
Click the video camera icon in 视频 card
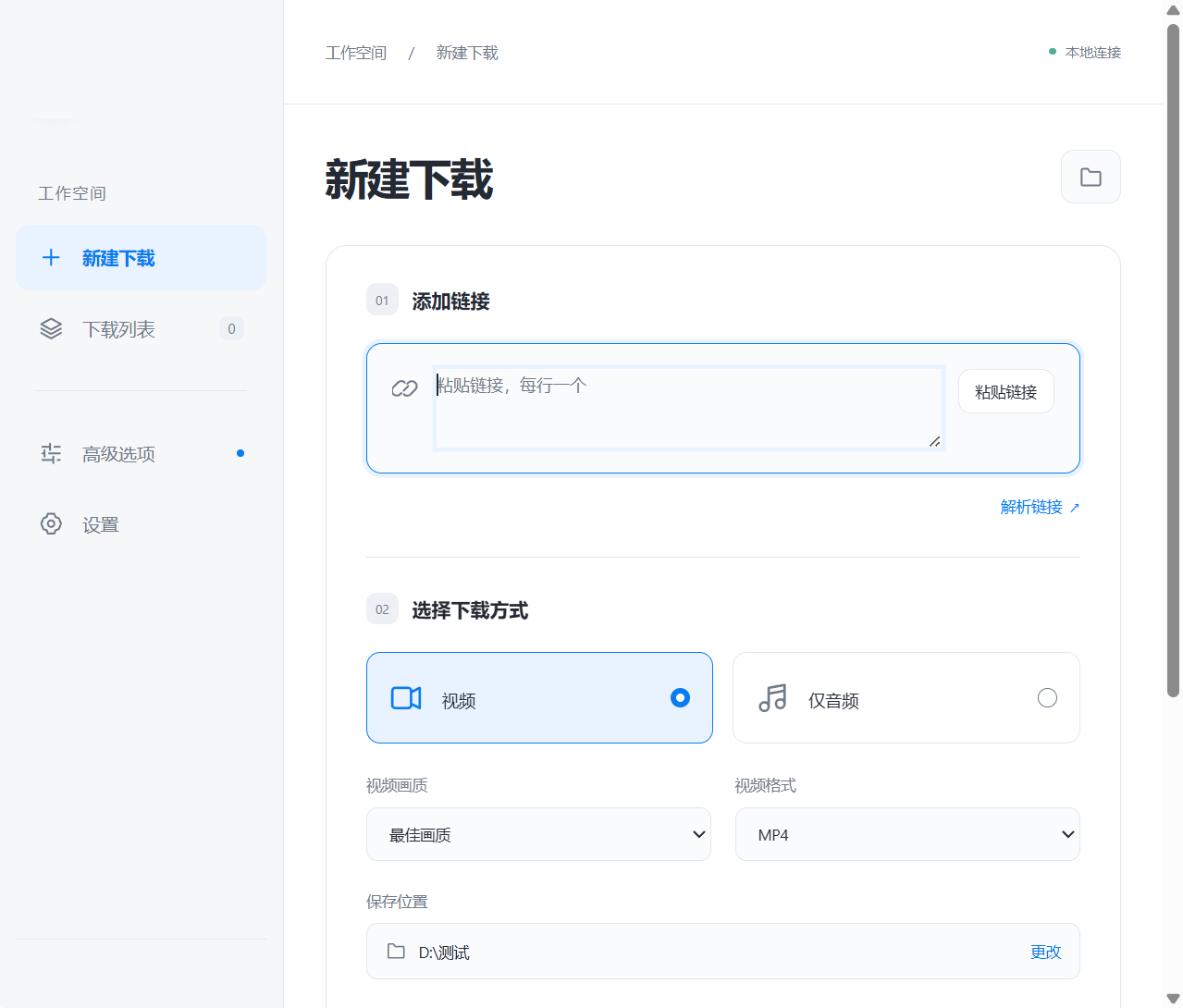pos(406,698)
